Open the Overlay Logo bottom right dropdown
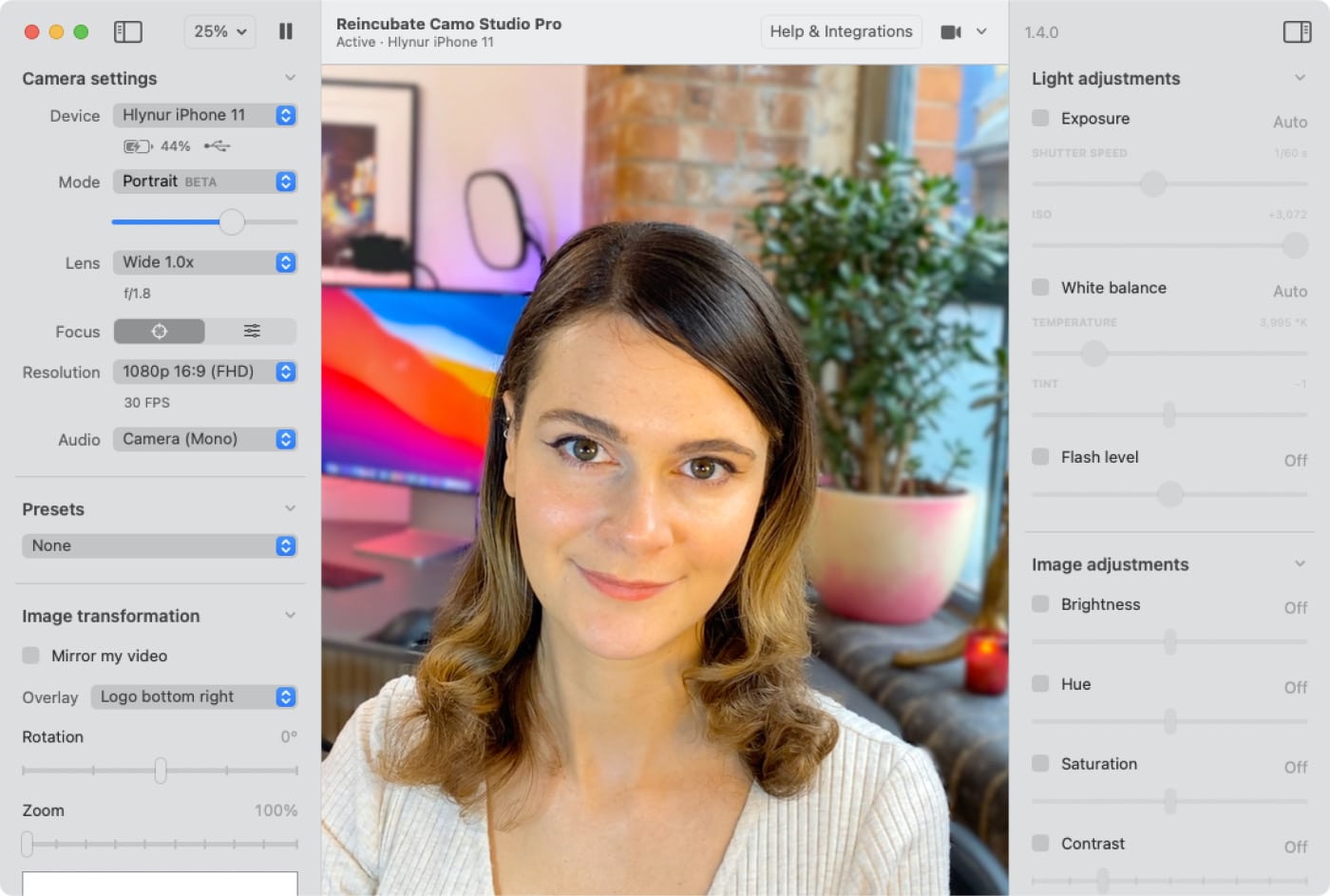The height and width of the screenshot is (896, 1330). (194, 696)
